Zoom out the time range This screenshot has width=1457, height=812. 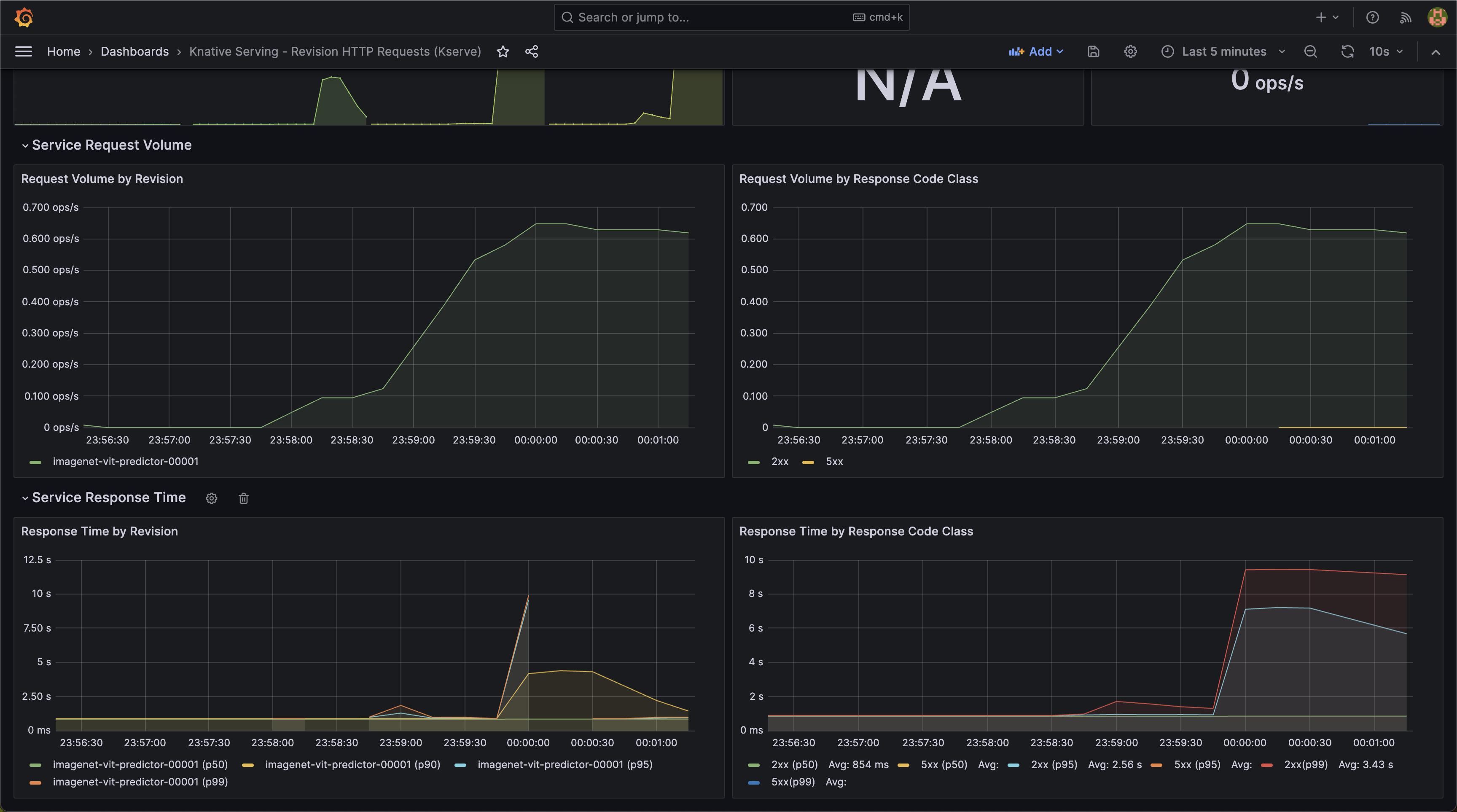pos(1311,51)
